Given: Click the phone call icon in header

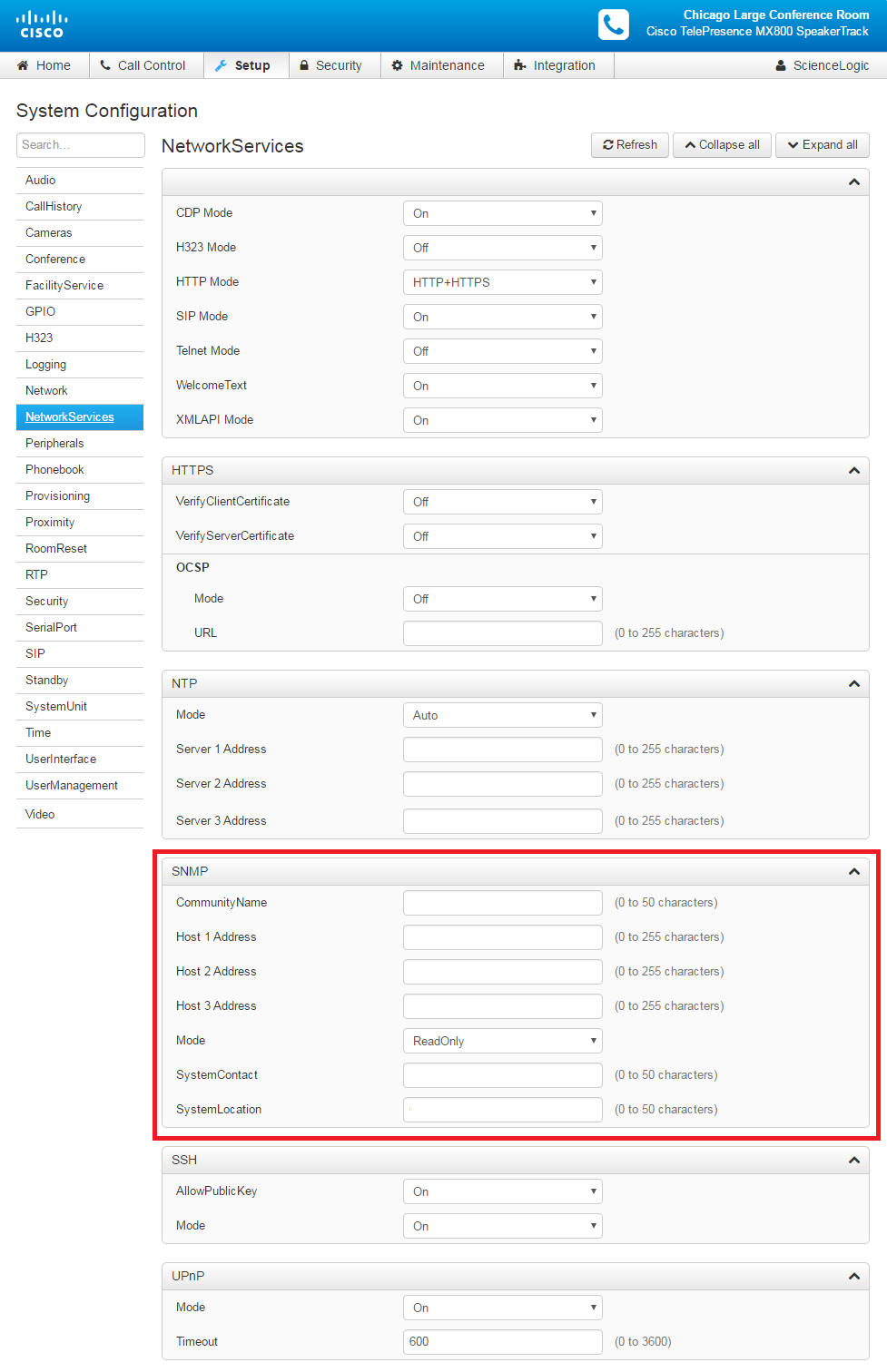Looking at the screenshot, I should click(614, 24).
